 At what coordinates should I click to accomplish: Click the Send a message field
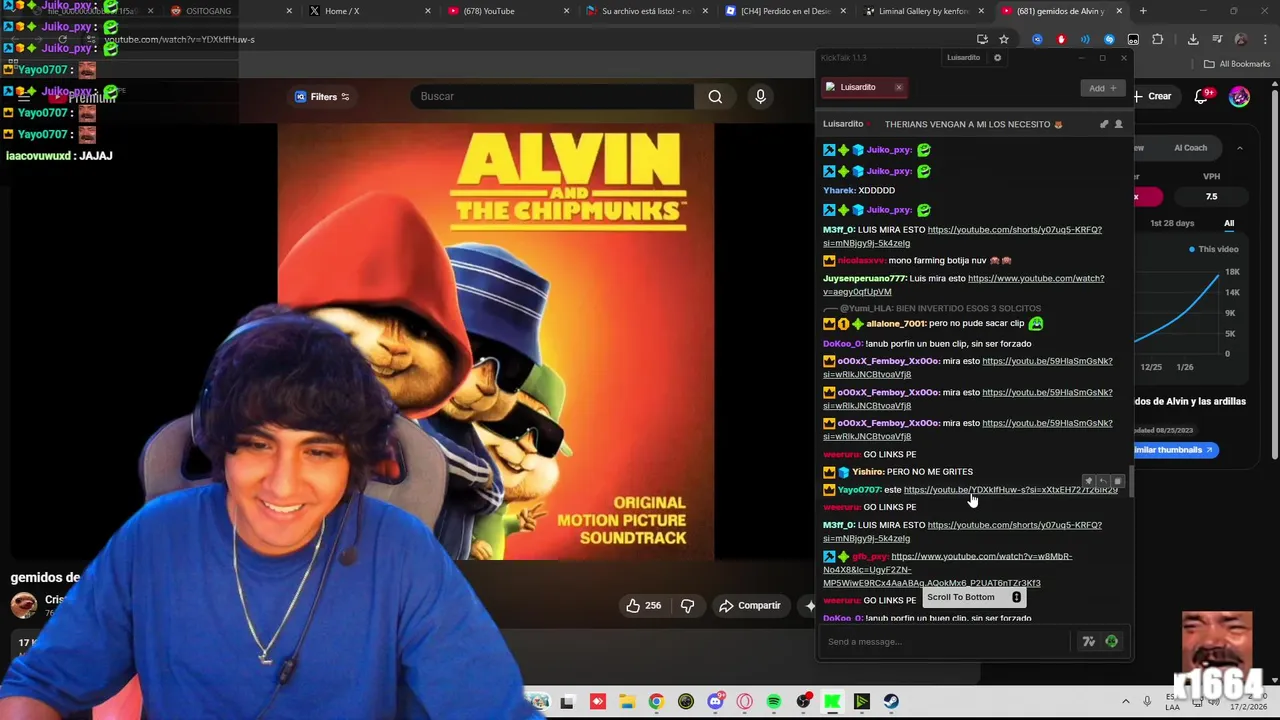coord(945,641)
